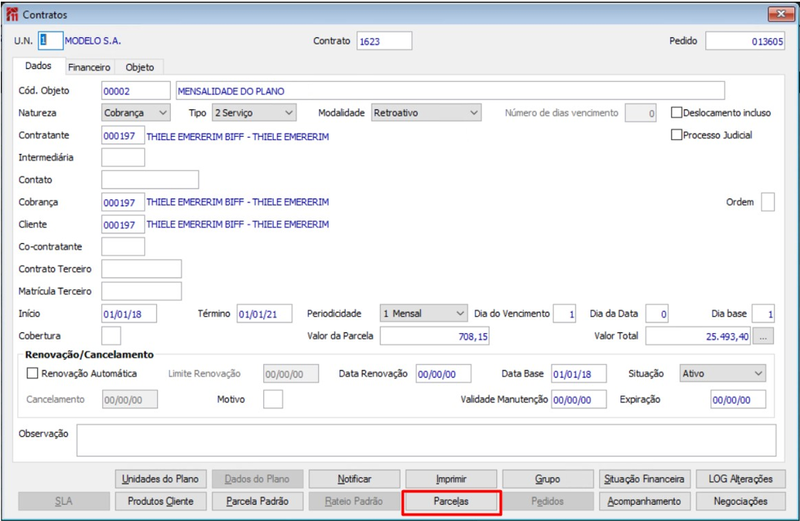Check the Processo Judicial option
Image resolution: width=800 pixels, height=521 pixels.
(x=677, y=135)
